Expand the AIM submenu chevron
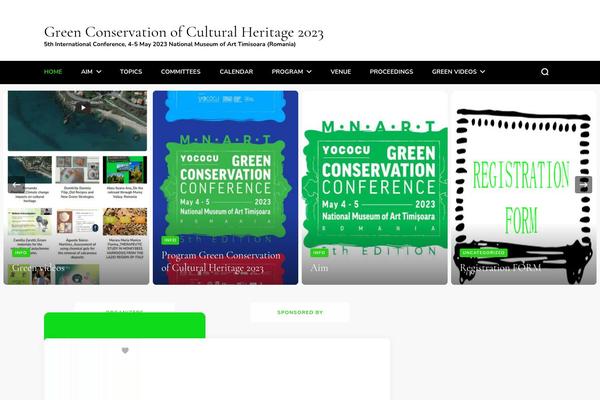Screen dimensions: 600x400 (99, 72)
